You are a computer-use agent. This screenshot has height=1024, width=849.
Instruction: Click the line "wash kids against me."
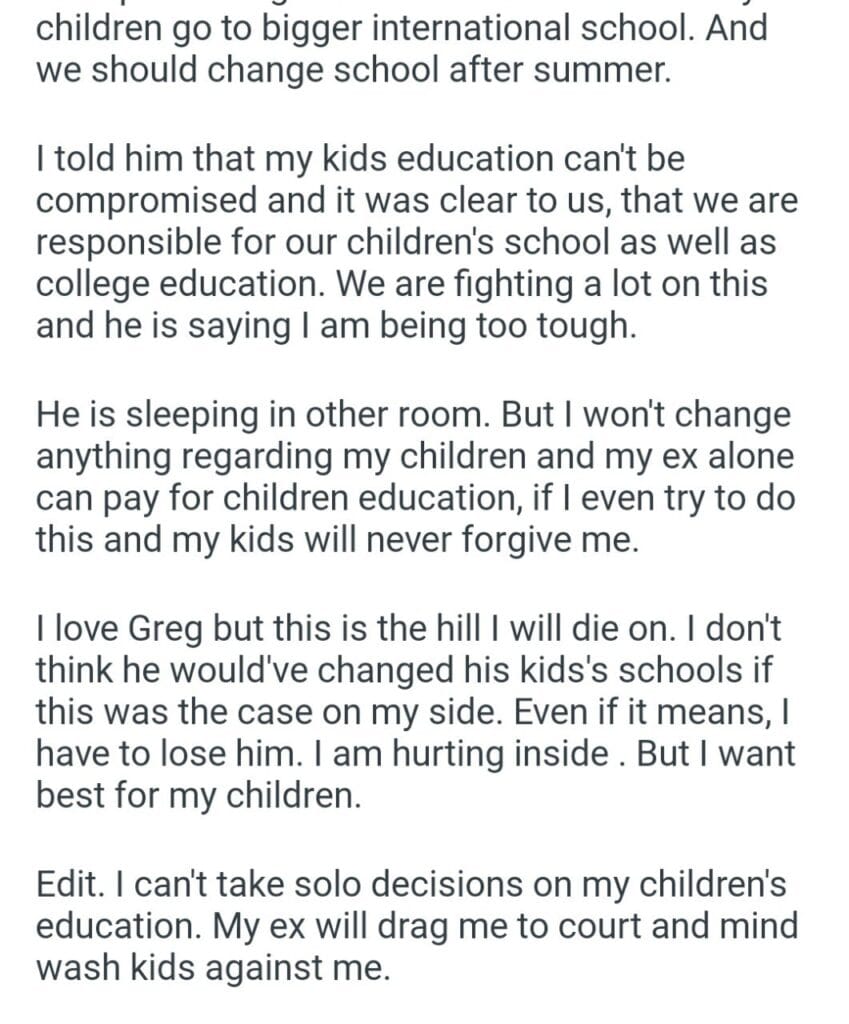coord(210,968)
